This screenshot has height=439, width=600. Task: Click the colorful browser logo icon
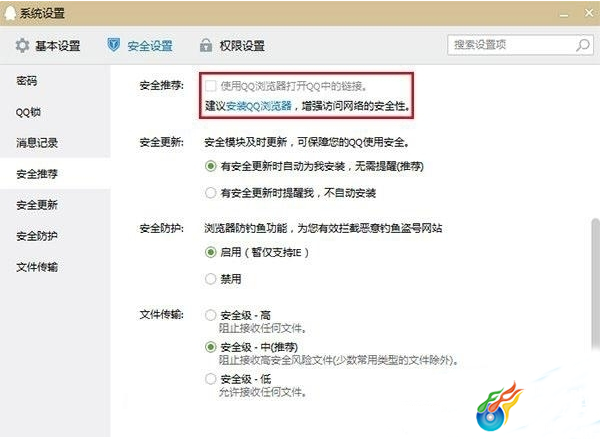(x=499, y=406)
